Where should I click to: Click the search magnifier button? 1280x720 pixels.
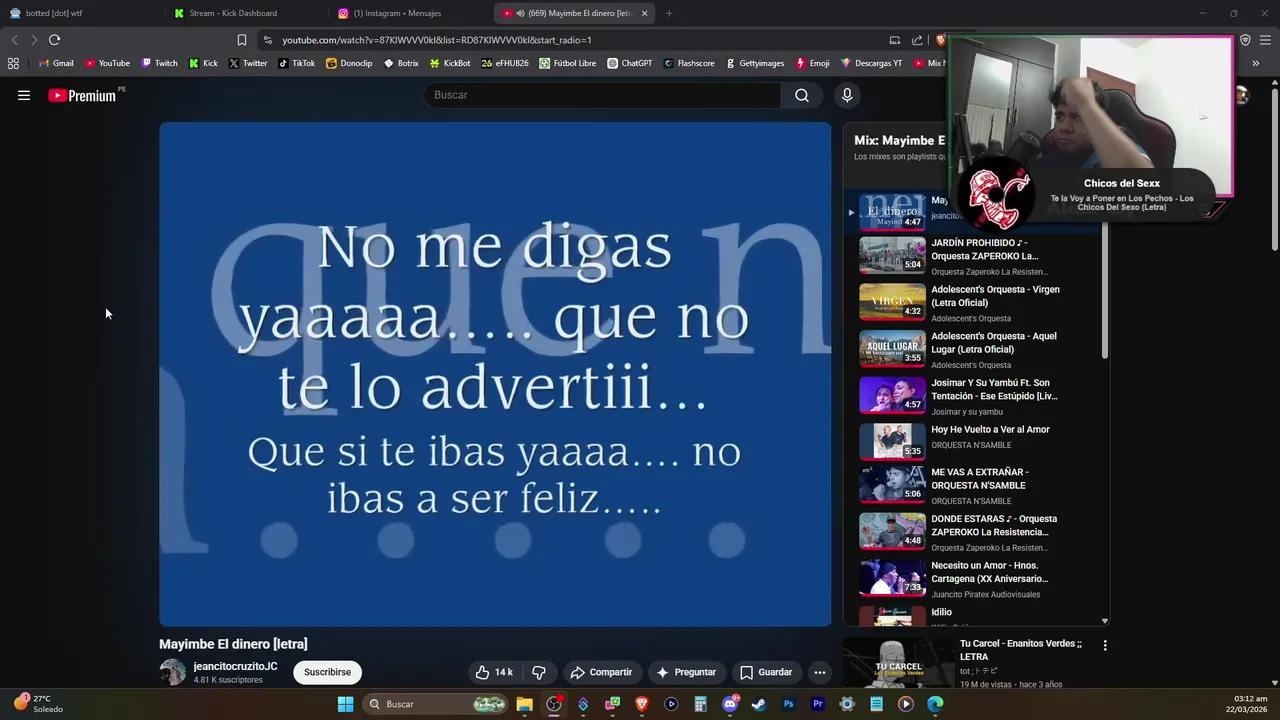[x=802, y=95]
